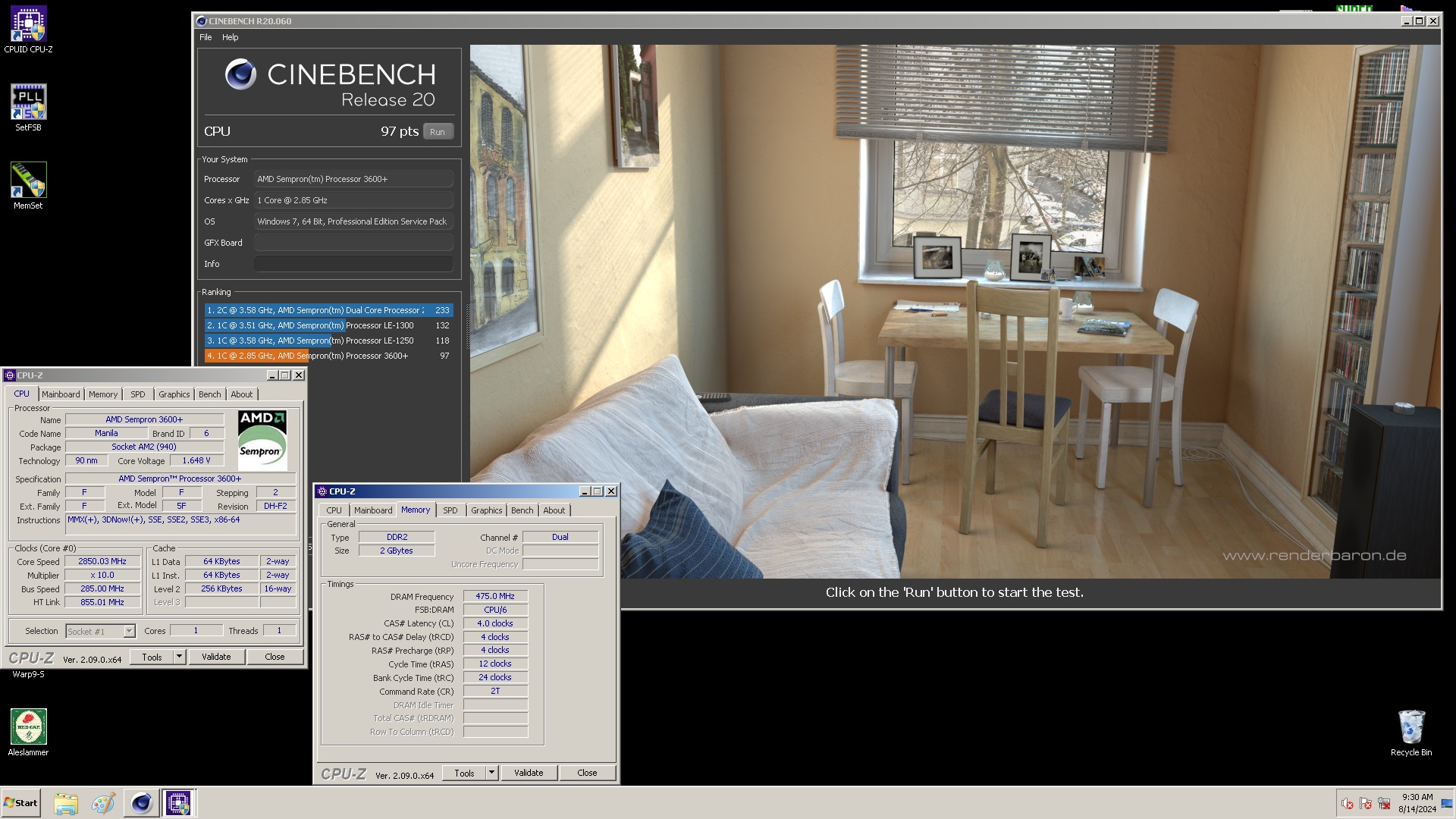The height and width of the screenshot is (819, 1456).
Task: Click the CPU-Z CPU window title icon
Action: point(10,375)
